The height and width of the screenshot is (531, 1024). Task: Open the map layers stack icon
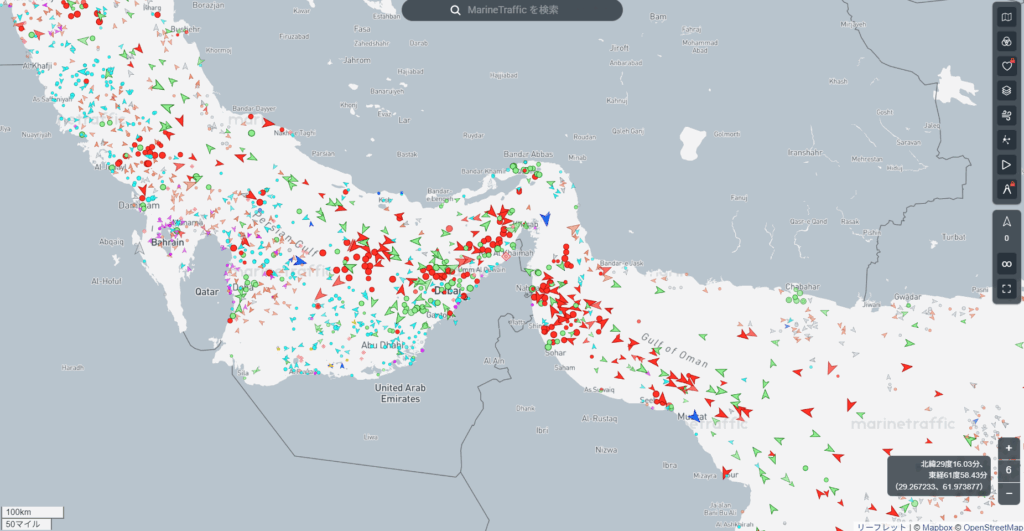pos(1006,90)
